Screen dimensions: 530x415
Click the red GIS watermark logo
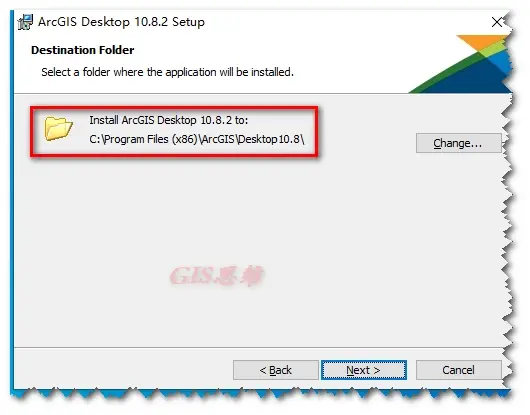217,276
